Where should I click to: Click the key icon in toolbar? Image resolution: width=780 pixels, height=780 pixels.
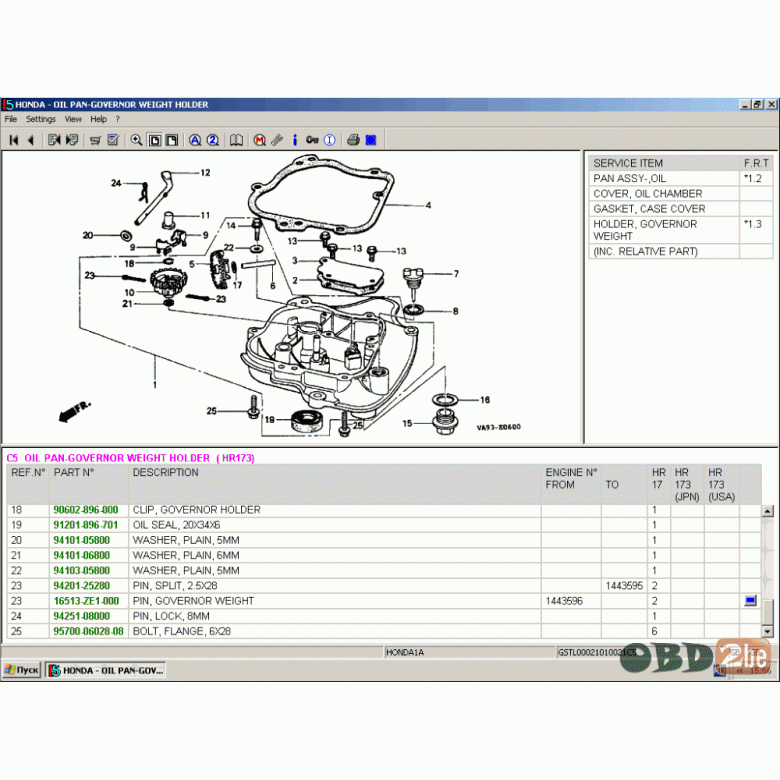point(312,140)
